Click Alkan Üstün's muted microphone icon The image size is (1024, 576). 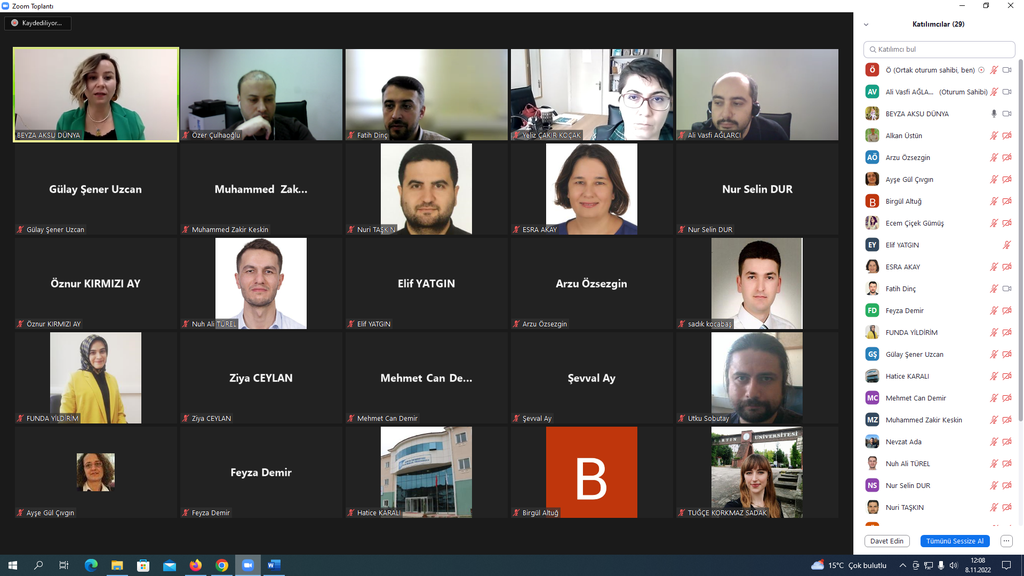click(994, 136)
